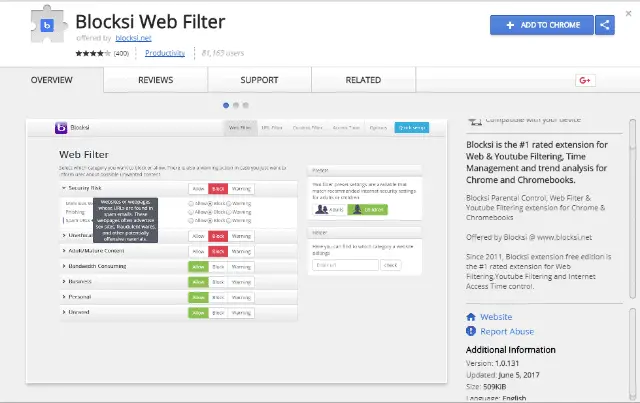Viewport: 640px width, 403px height.
Task: Click the Google+ icon button
Action: coord(585,80)
